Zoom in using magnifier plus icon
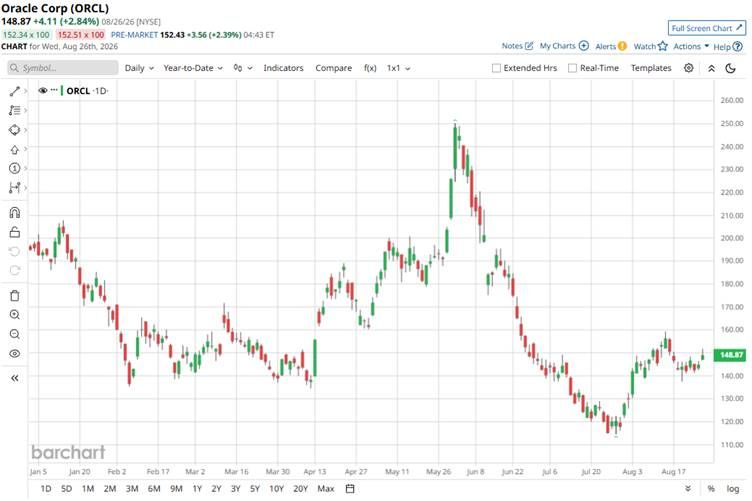The image size is (752, 501). point(14,315)
